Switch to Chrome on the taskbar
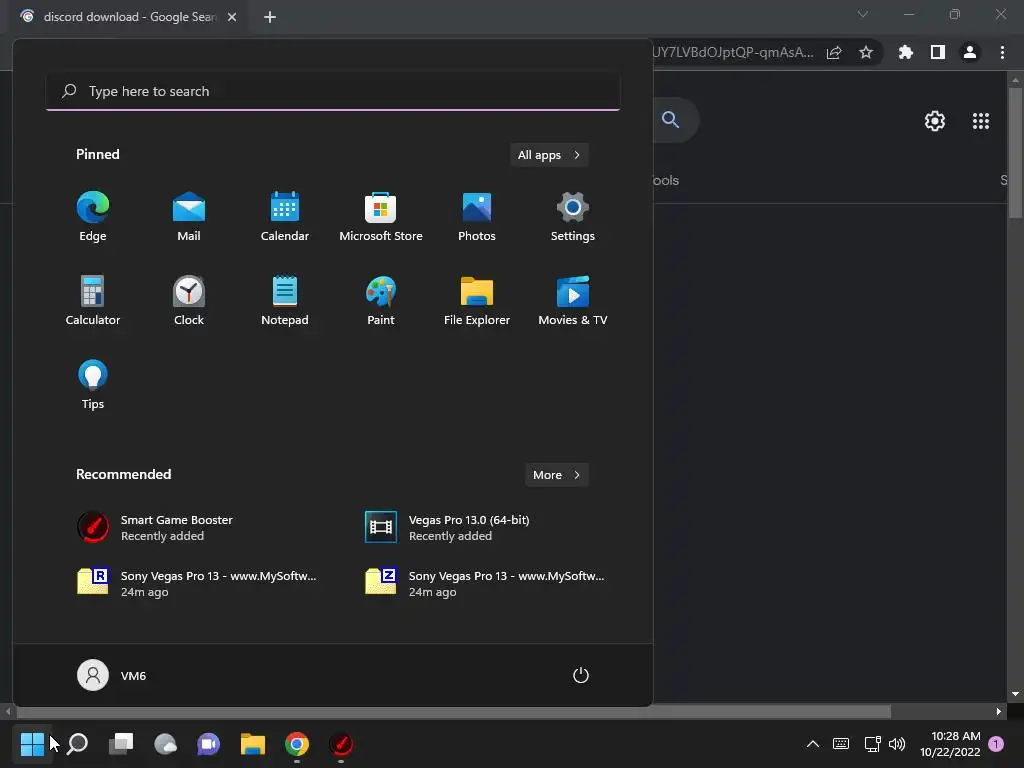 click(296, 744)
